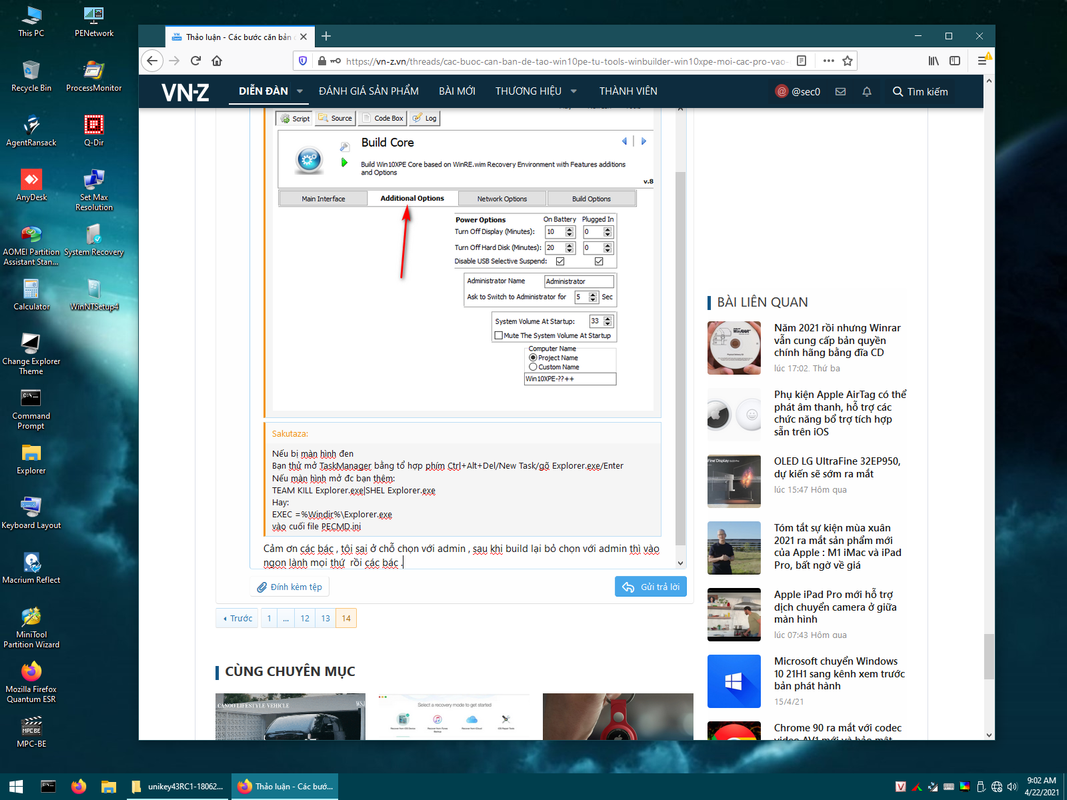Launch Macrium Reflect desktop shortcut
Image resolution: width=1067 pixels, height=800 pixels.
point(31,568)
